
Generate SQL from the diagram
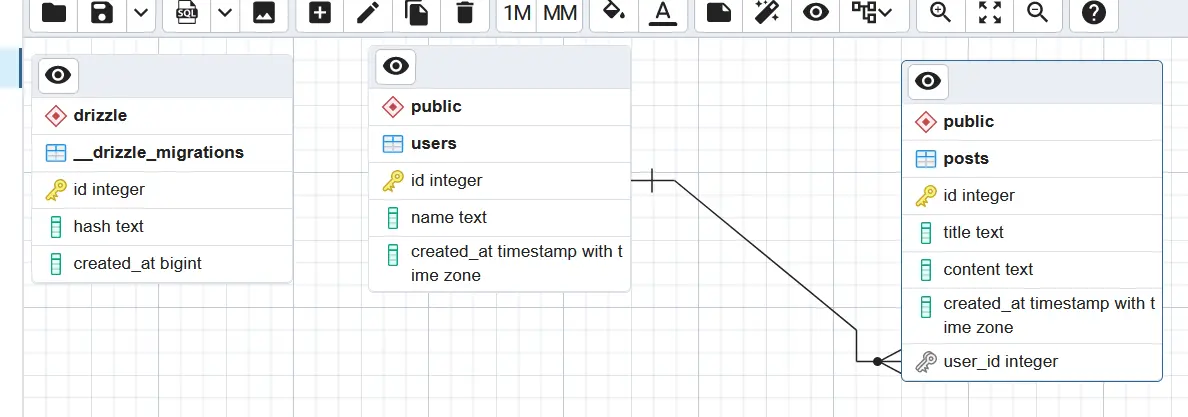pyautogui.click(x=186, y=13)
